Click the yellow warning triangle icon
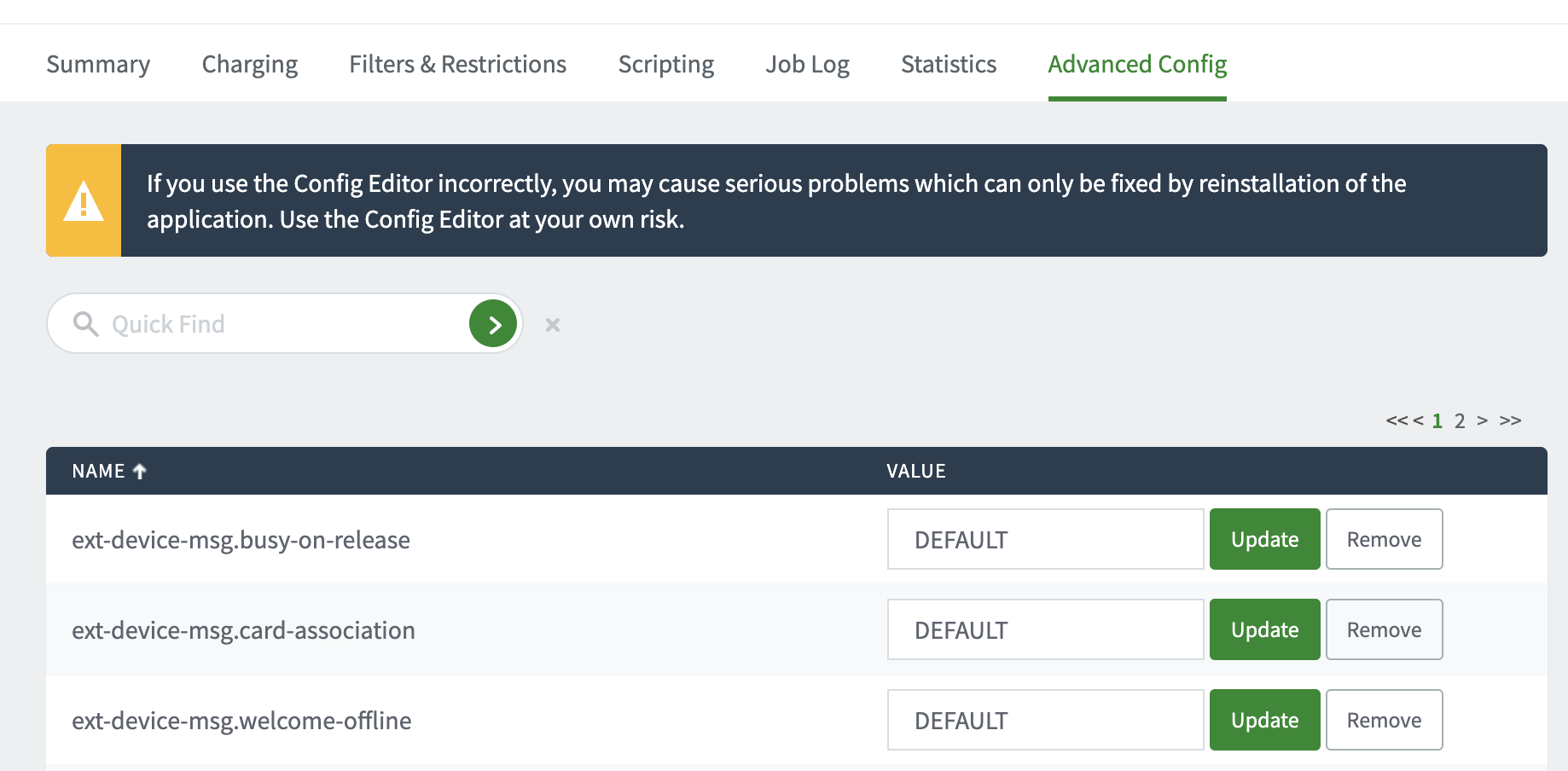 click(x=84, y=201)
